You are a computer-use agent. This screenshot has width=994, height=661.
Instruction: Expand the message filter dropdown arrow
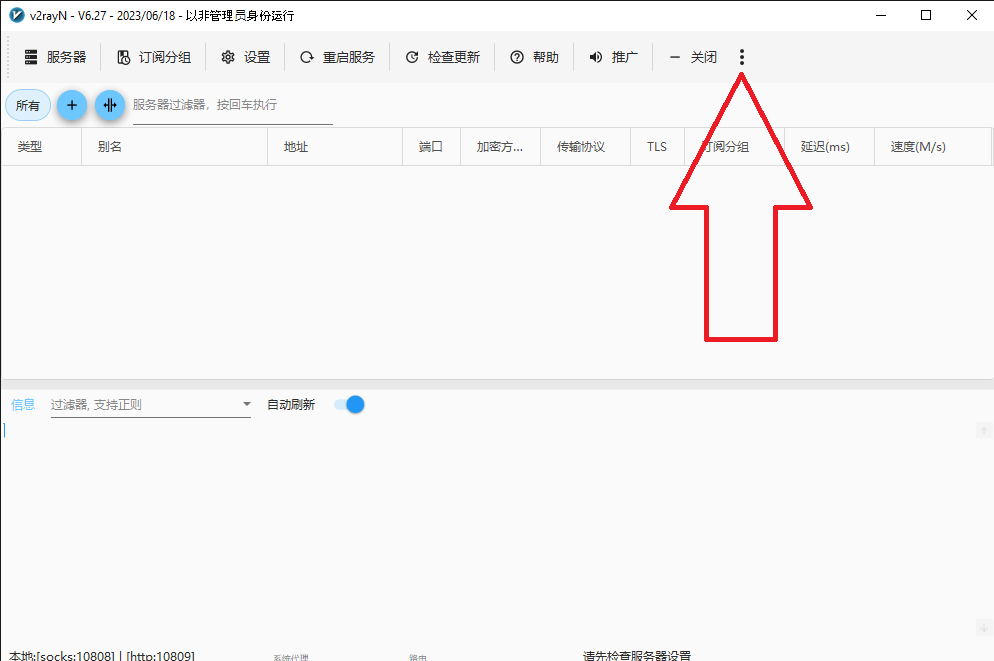click(x=246, y=405)
